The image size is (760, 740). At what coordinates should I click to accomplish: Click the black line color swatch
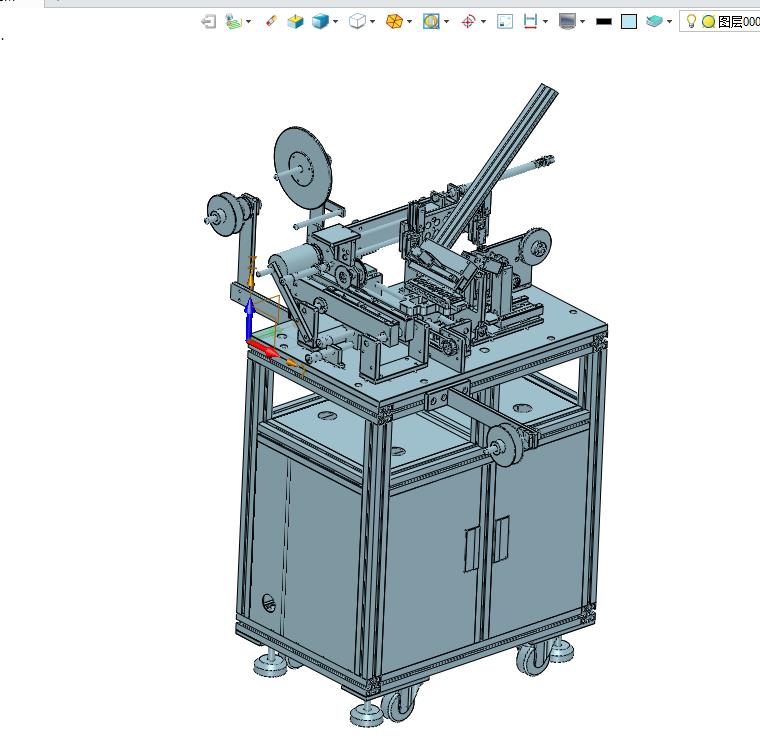point(604,22)
